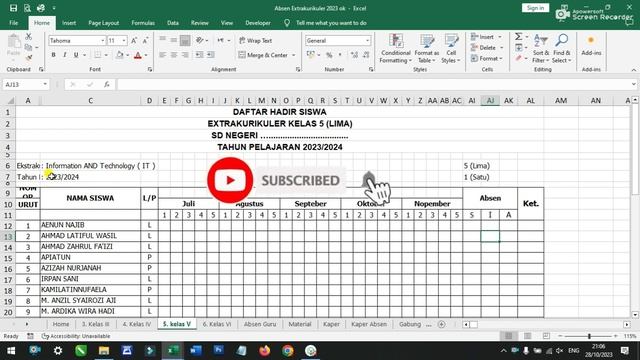Open the Absen Guru sheet tab
This screenshot has width=640, height=360.
pyautogui.click(x=260, y=324)
